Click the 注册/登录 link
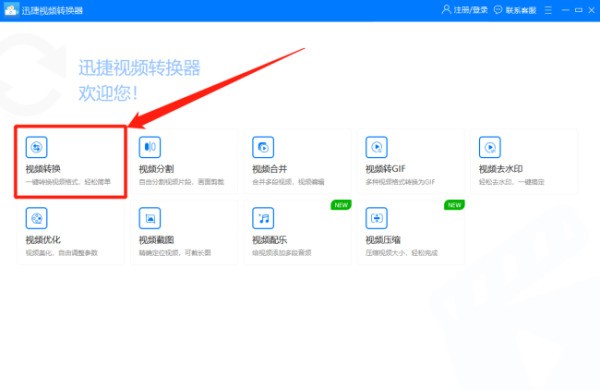 tap(471, 10)
